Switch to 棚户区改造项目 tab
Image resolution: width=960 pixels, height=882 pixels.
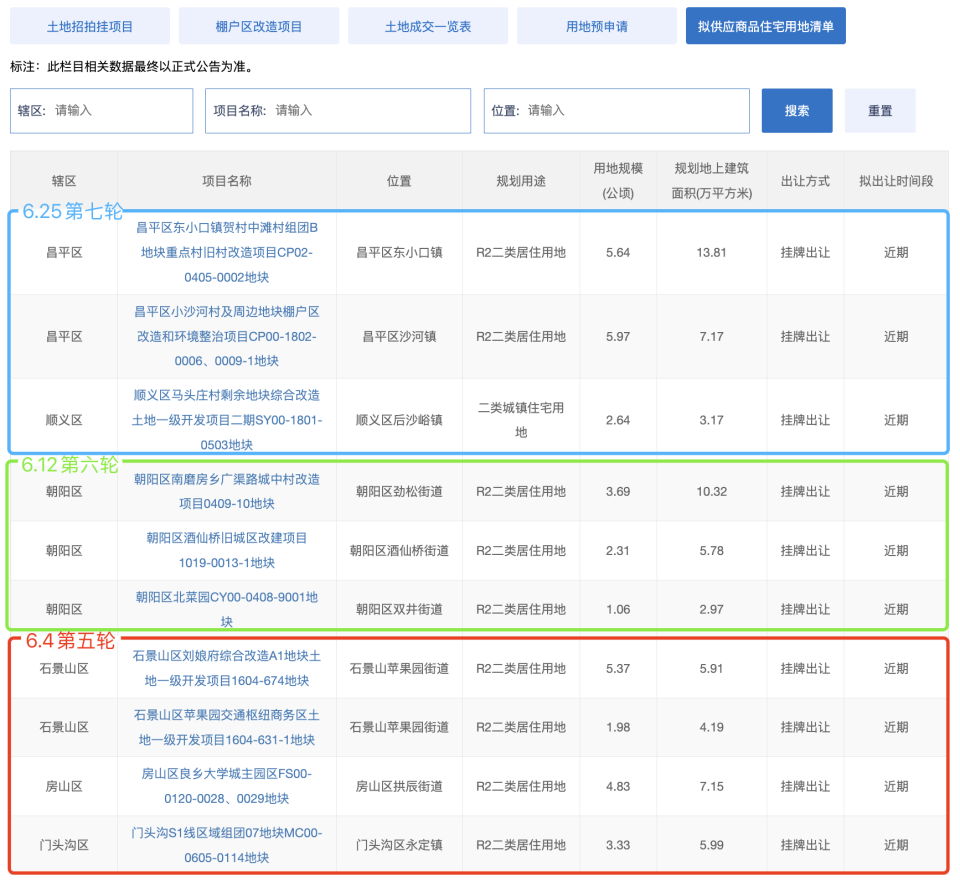tap(259, 26)
